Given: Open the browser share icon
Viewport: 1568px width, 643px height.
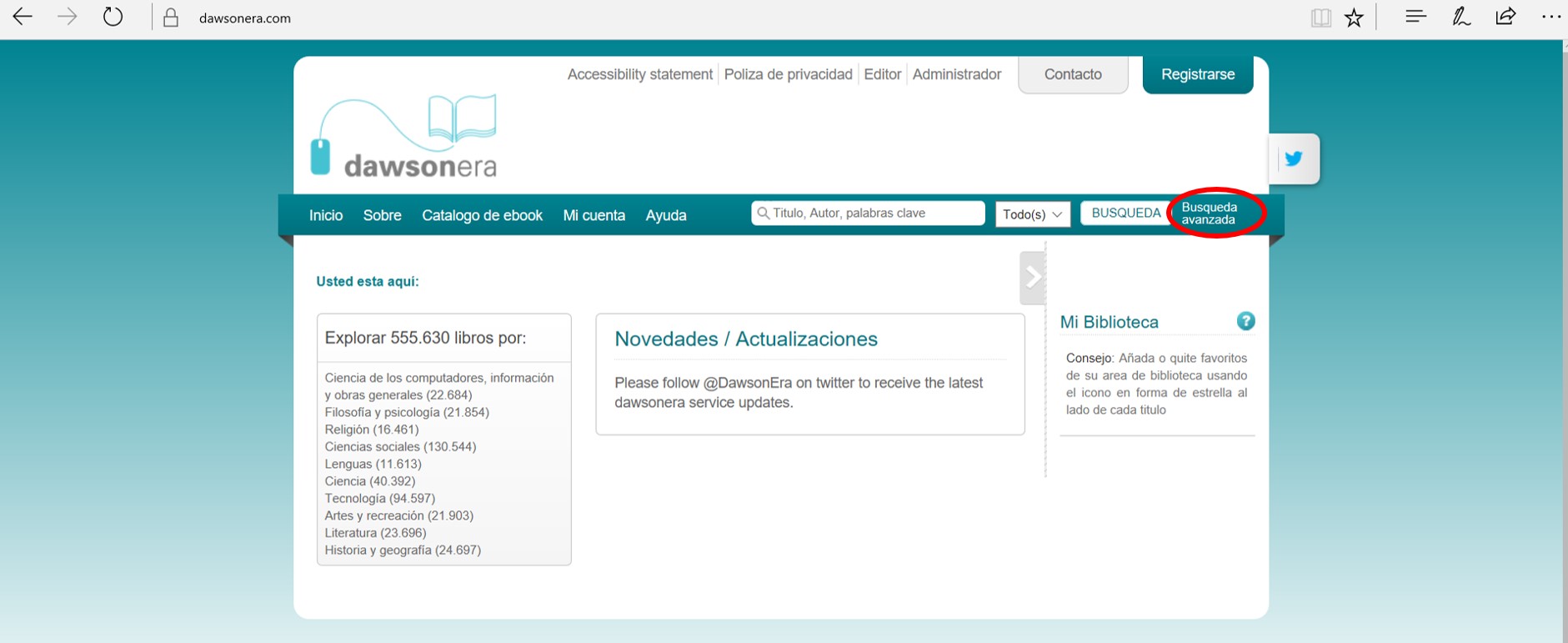Looking at the screenshot, I should pyautogui.click(x=1505, y=18).
